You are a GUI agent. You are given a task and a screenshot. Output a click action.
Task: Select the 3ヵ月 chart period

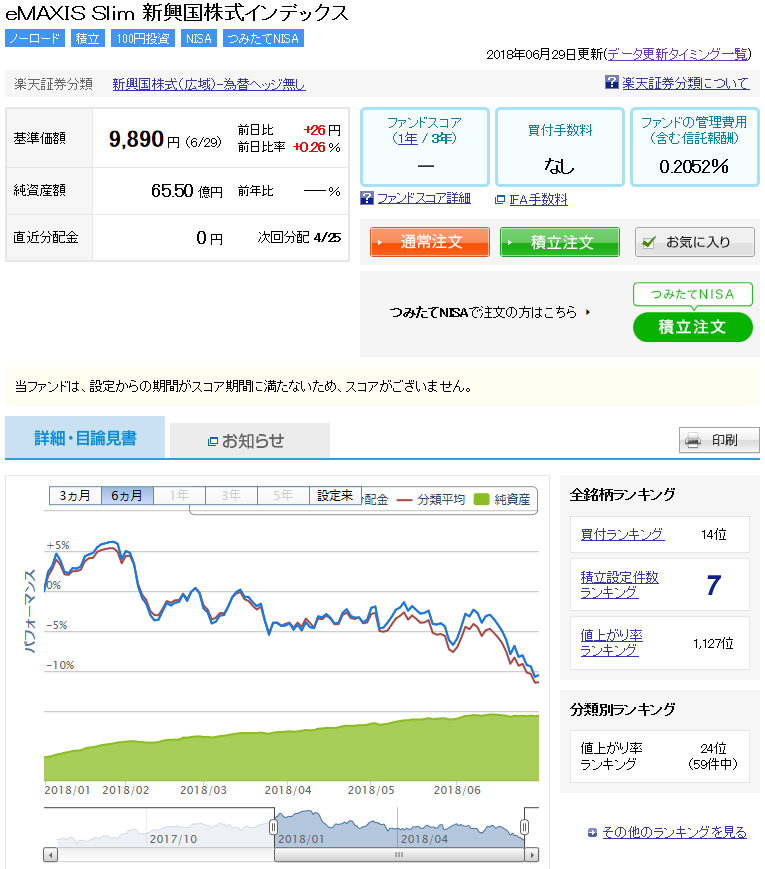tap(75, 495)
